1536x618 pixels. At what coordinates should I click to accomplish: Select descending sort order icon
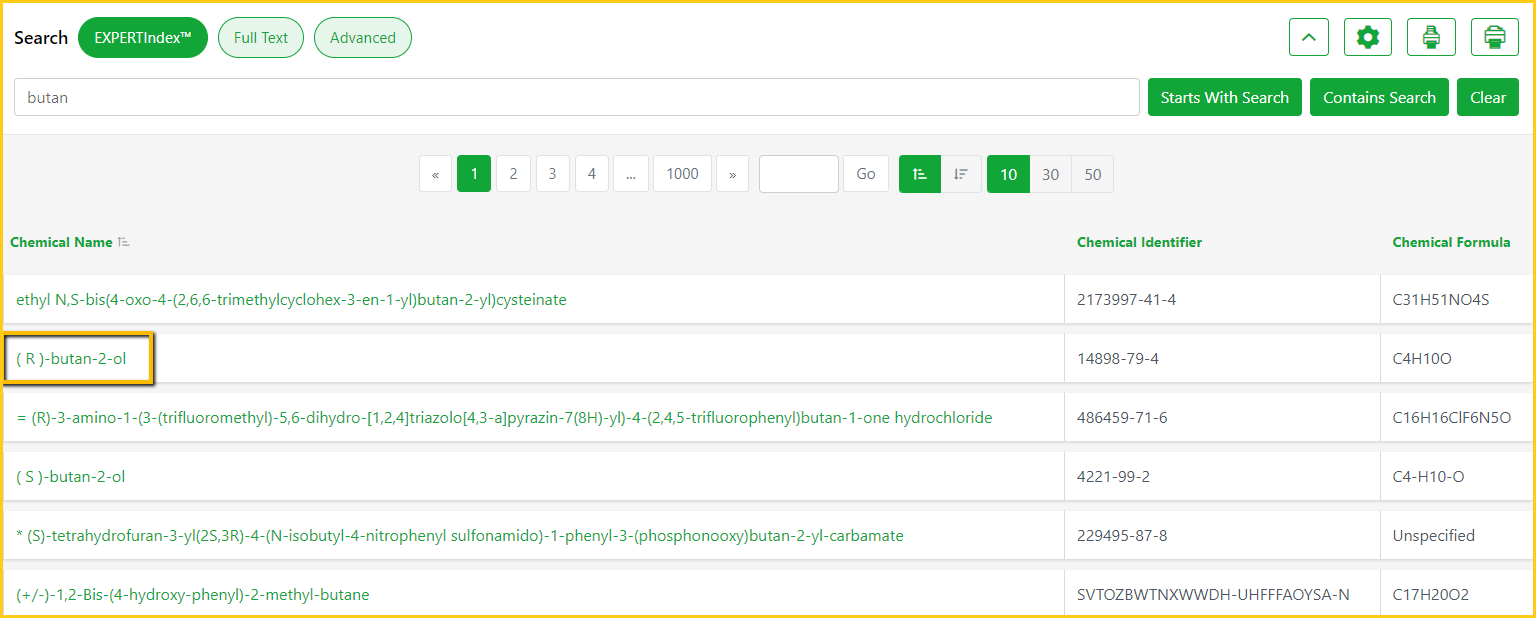point(961,174)
